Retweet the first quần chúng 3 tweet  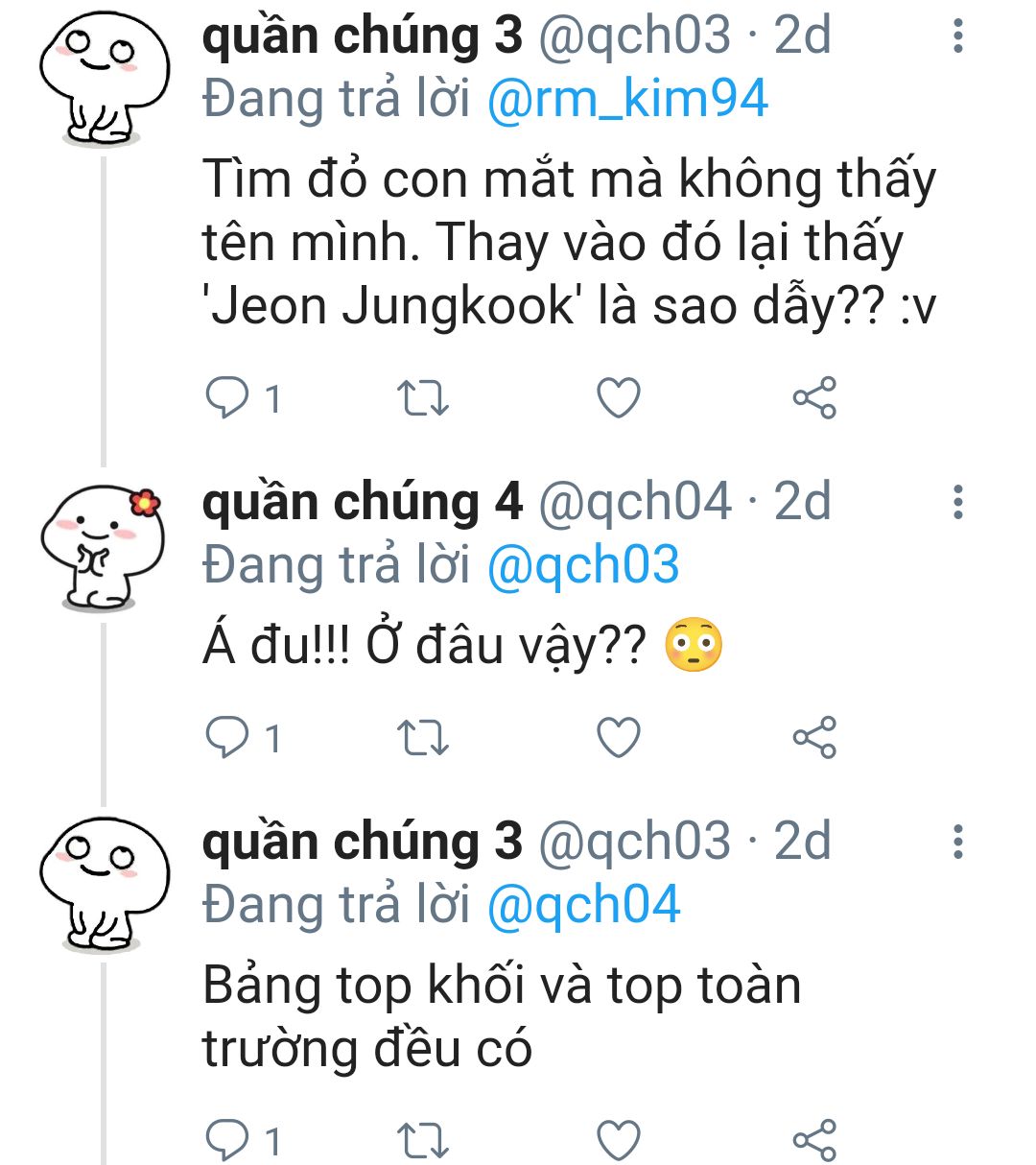coord(423,397)
